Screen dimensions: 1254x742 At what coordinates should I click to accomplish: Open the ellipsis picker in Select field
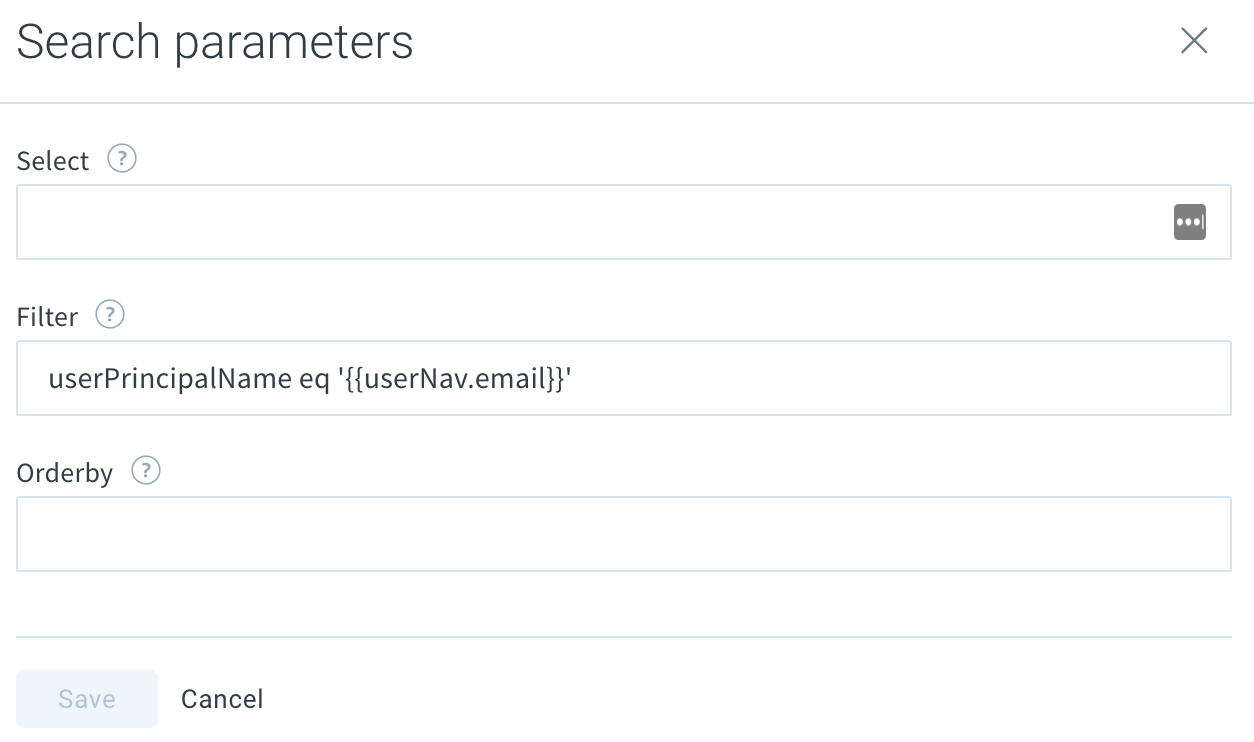pos(1190,222)
